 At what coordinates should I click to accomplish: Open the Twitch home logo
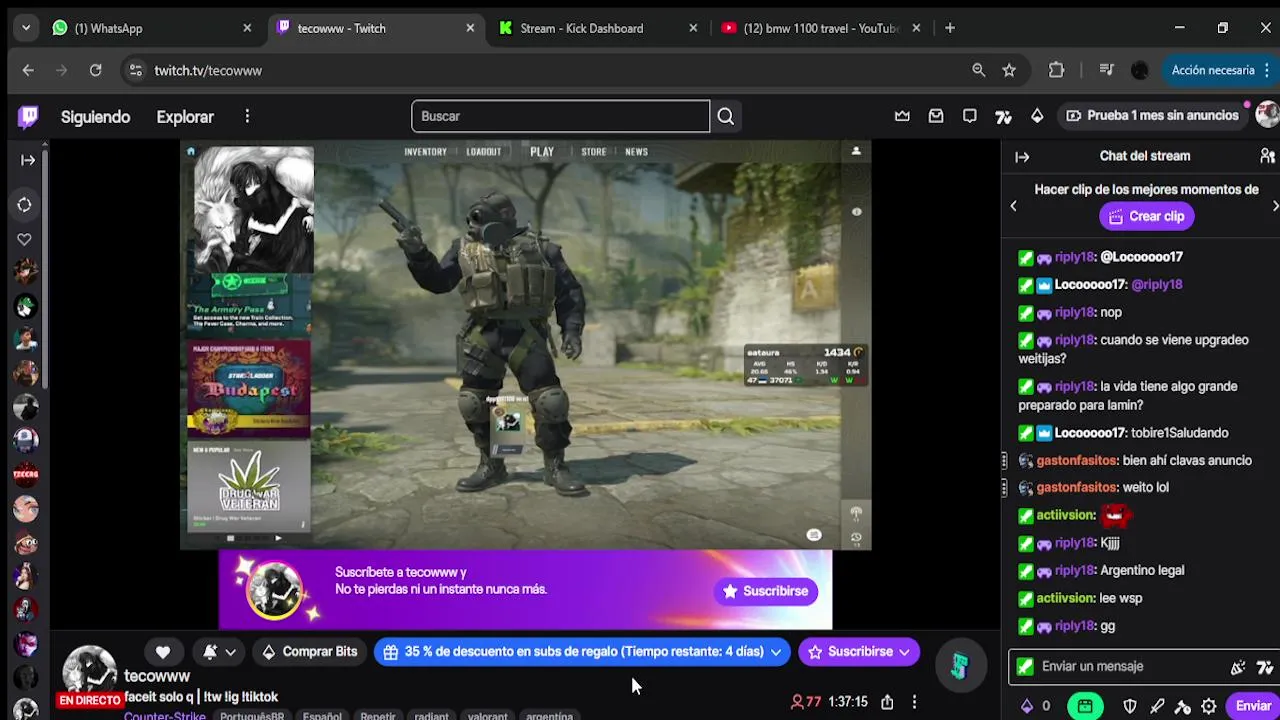(28, 117)
